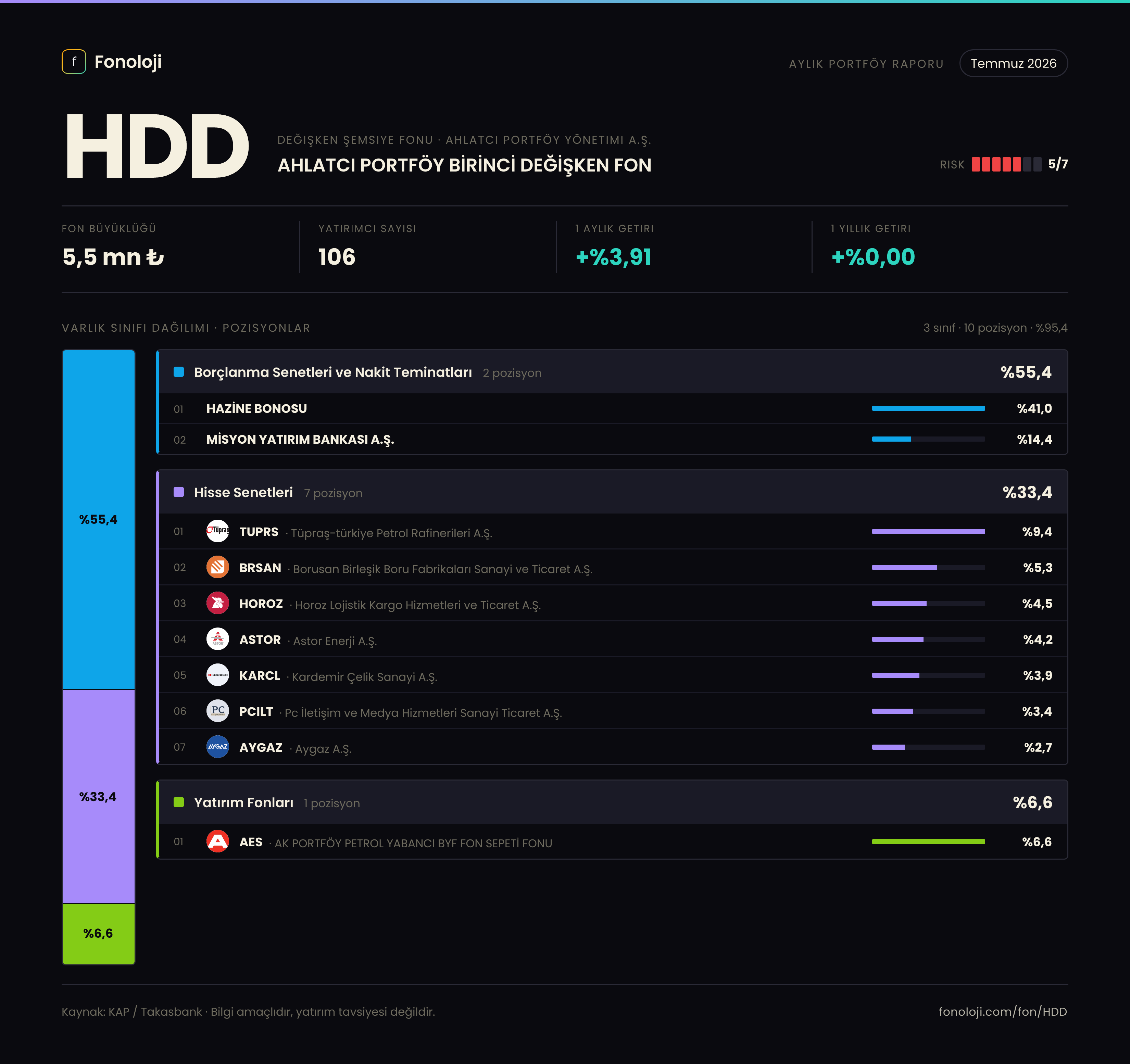This screenshot has height=1064, width=1130.
Task: Click the Kaynak: KAP / Takasbank footer
Action: coord(248,1012)
